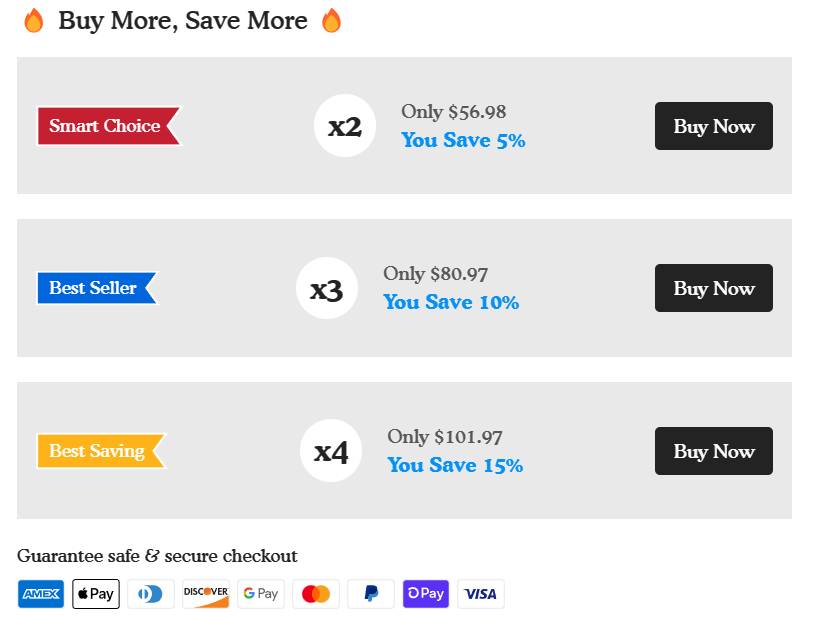The height and width of the screenshot is (627, 820).
Task: Choose the Shop Pay icon
Action: tap(426, 594)
